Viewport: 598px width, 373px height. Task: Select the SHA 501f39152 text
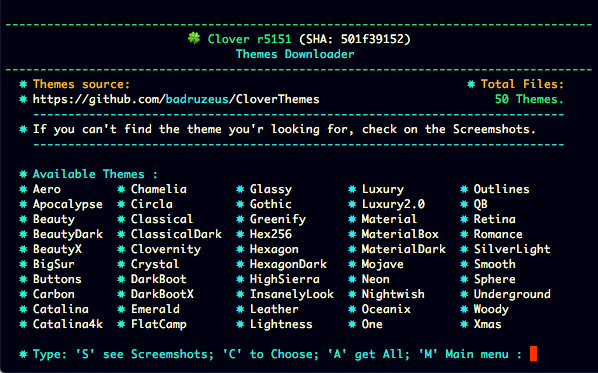tap(355, 39)
